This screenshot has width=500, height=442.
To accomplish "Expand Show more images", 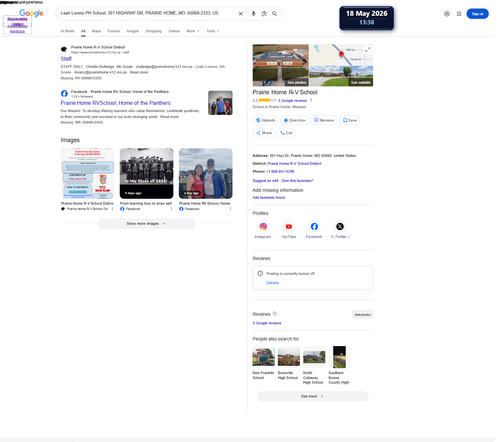I will (146, 224).
